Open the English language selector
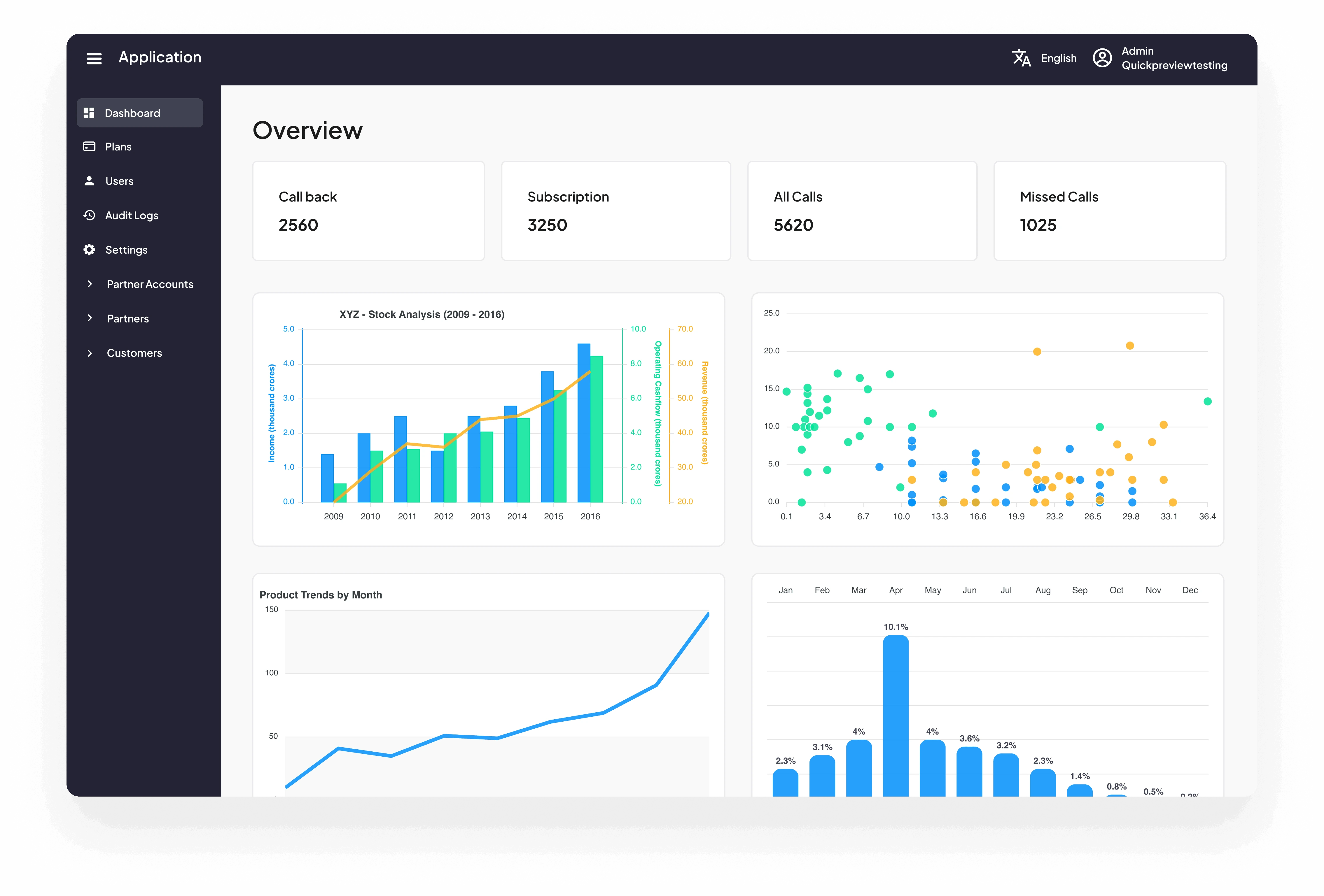The width and height of the screenshot is (1324, 896). coord(1058,58)
